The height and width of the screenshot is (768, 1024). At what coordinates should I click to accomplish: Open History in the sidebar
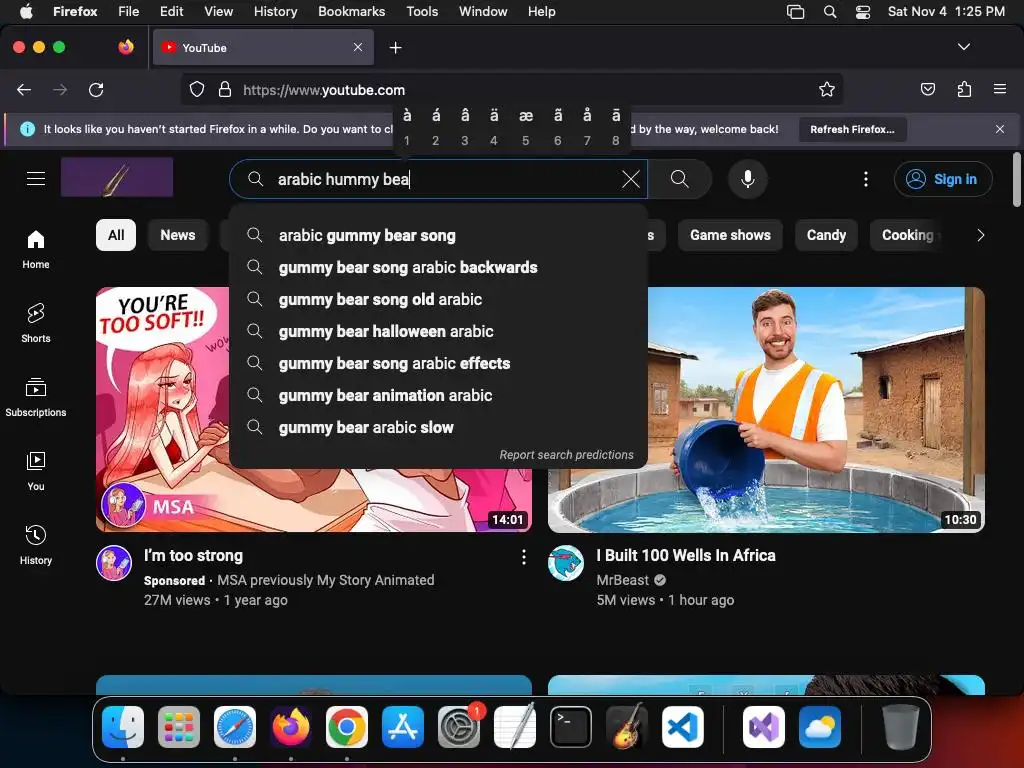click(36, 545)
